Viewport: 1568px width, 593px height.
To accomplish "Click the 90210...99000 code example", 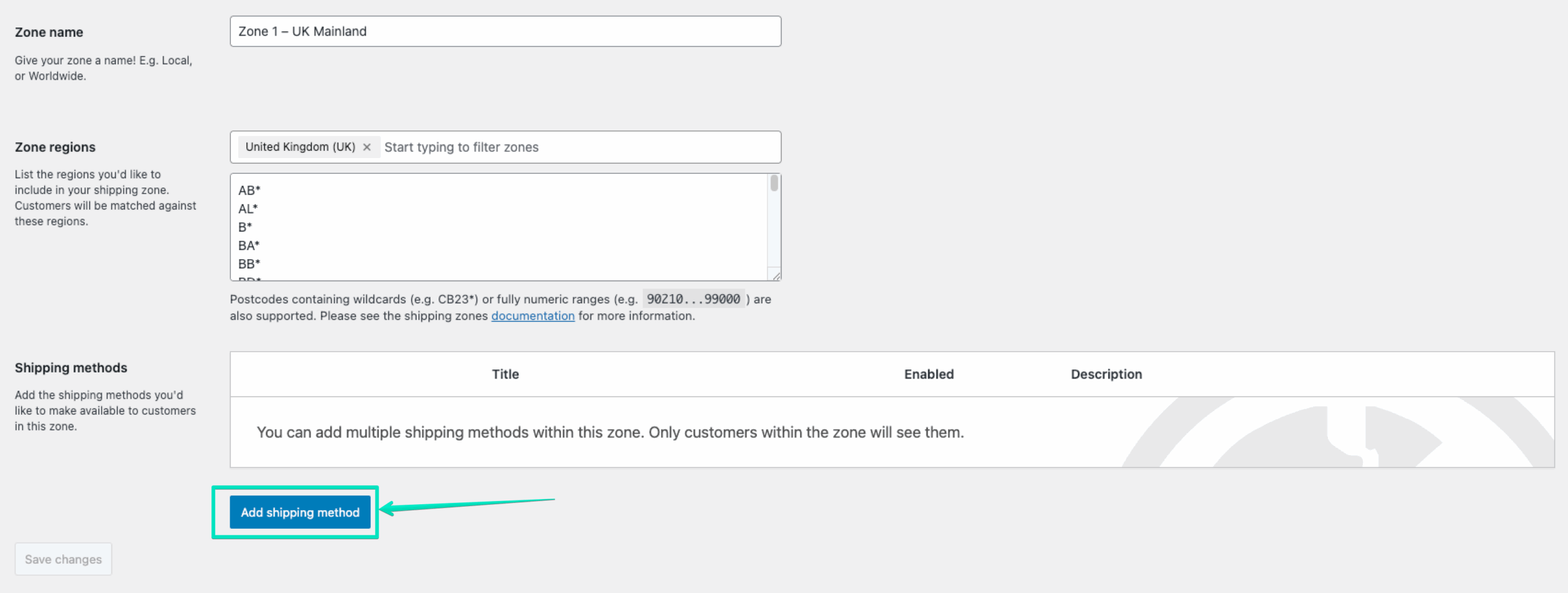I will pyautogui.click(x=693, y=299).
